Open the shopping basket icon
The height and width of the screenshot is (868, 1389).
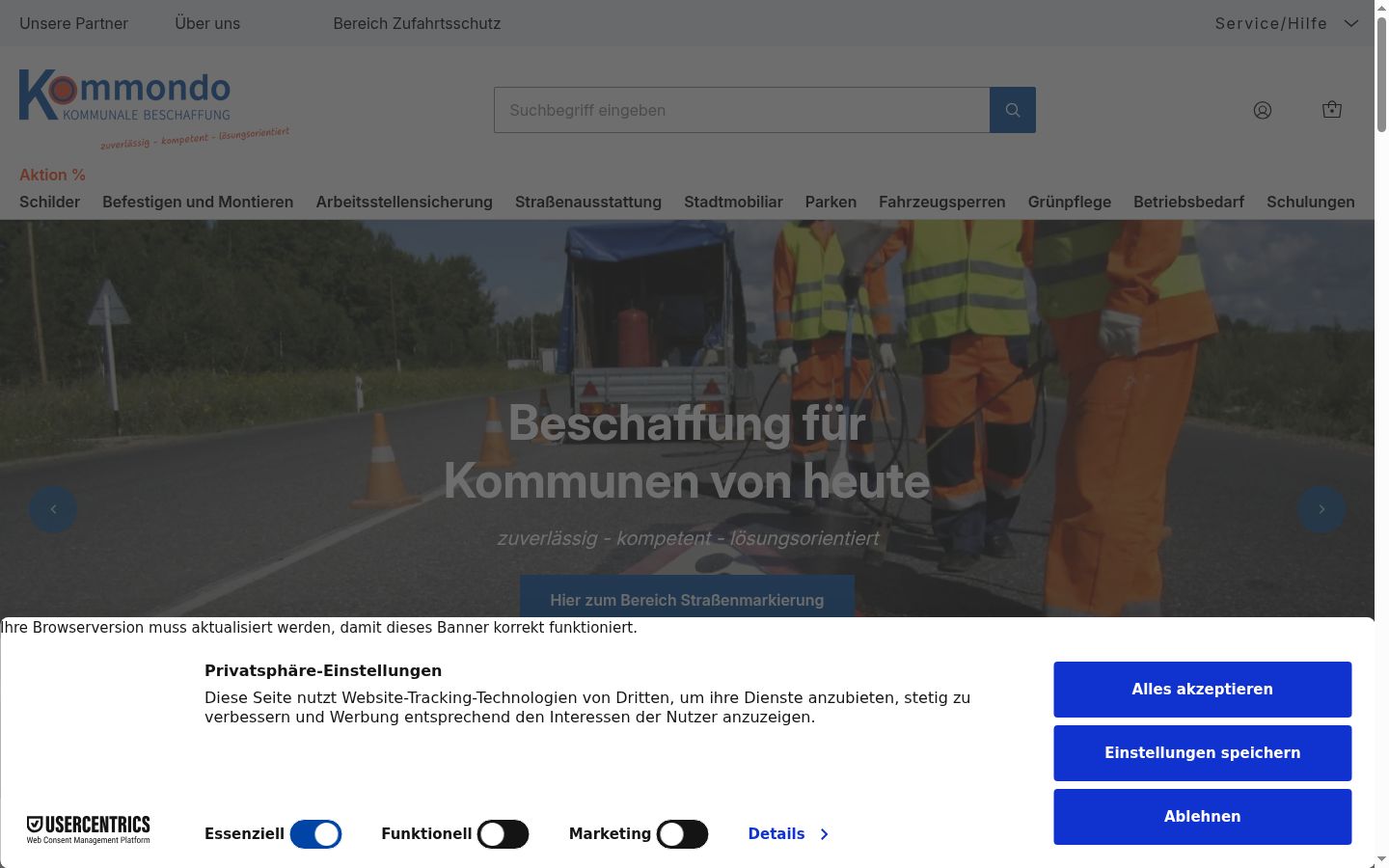[1332, 110]
